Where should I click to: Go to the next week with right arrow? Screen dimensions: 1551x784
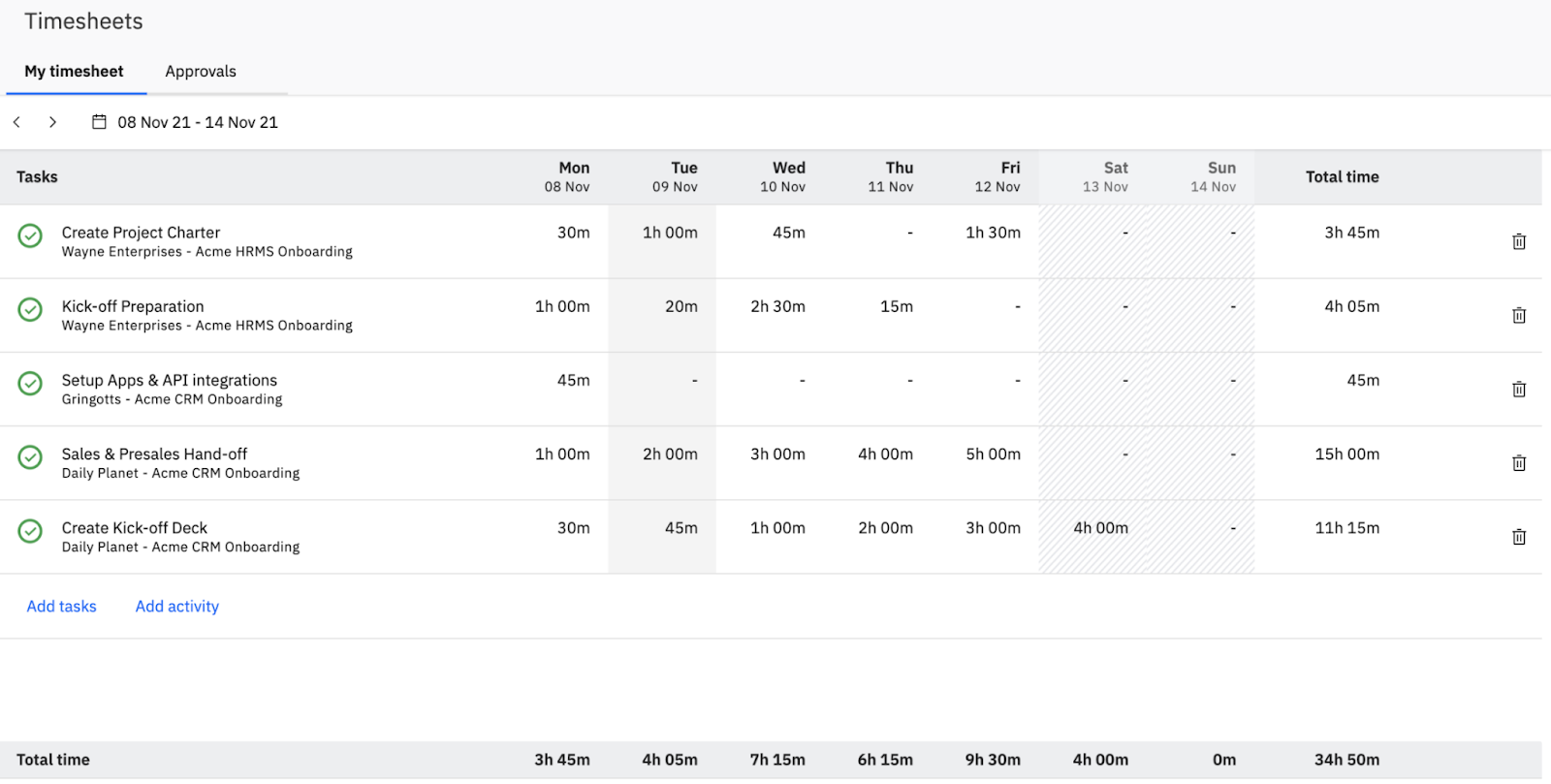[x=52, y=122]
